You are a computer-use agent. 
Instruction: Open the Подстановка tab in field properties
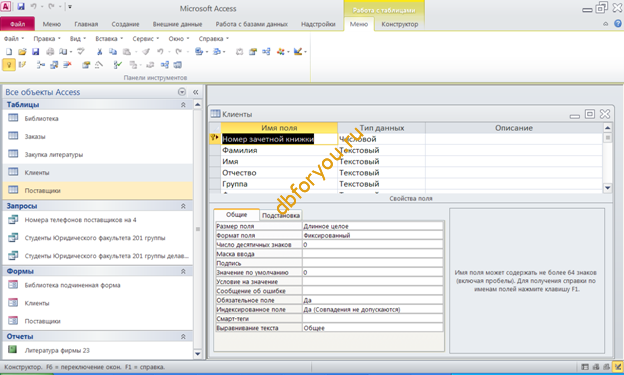click(281, 215)
